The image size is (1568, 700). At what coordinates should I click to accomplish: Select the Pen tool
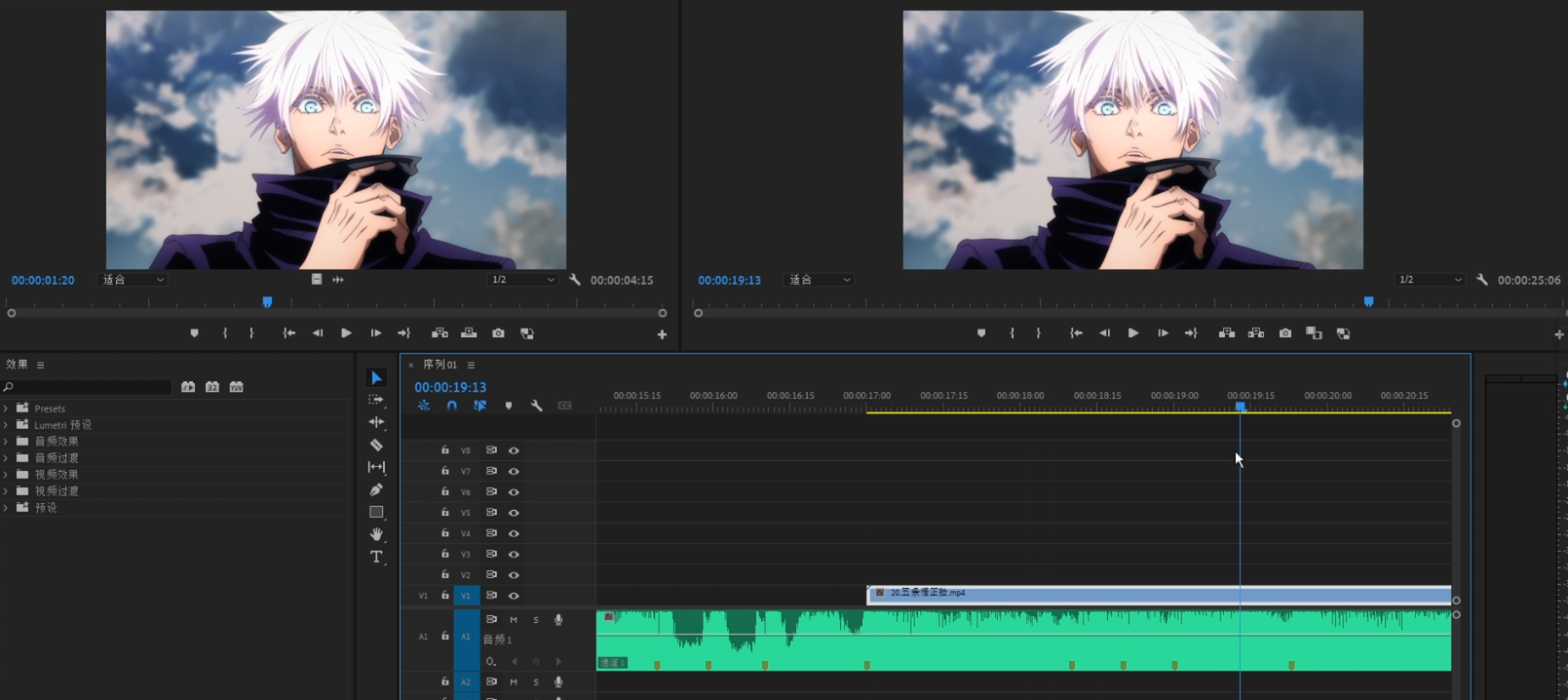tap(376, 489)
